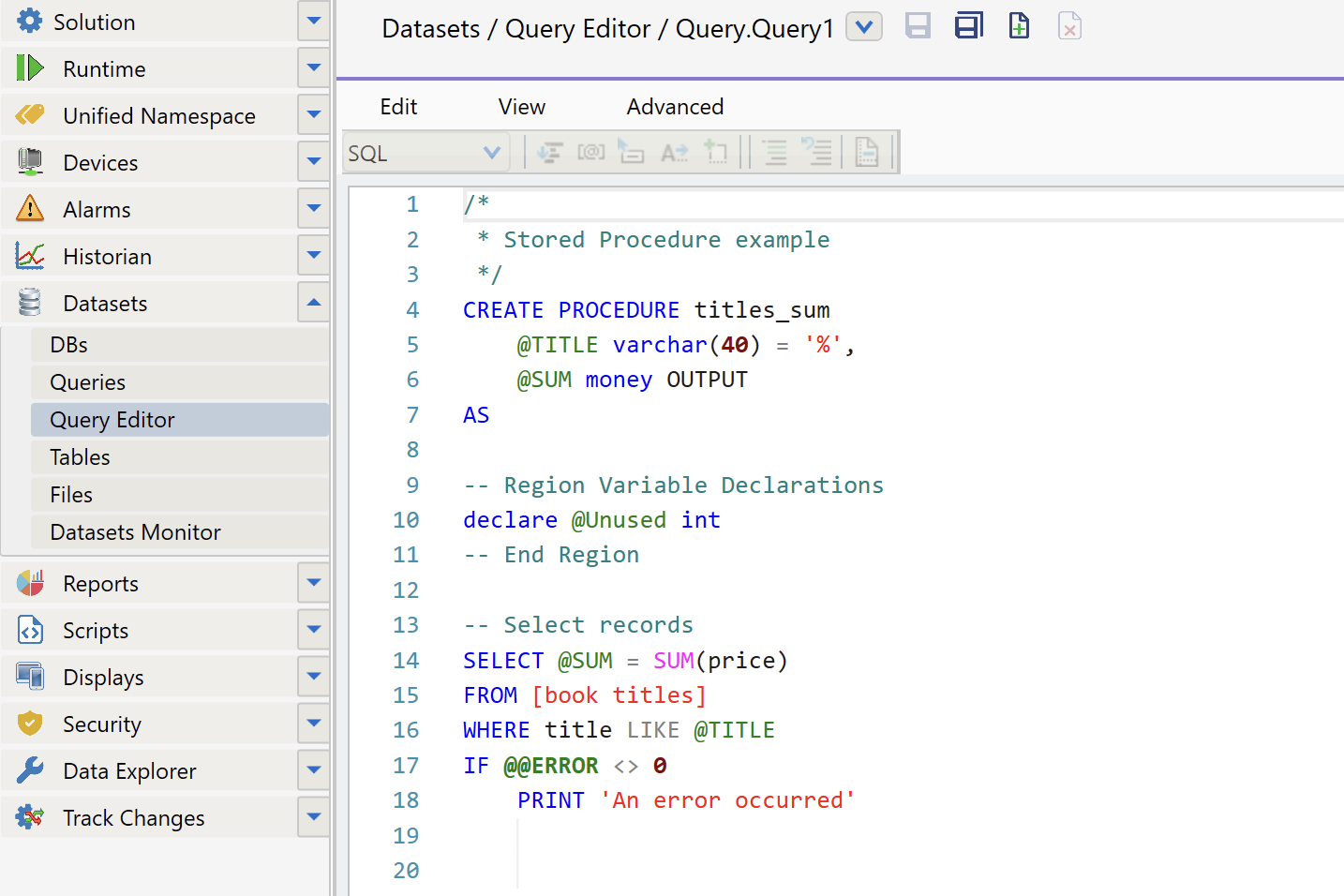Expand the Scripts section arrow
The image size is (1344, 896).
(314, 630)
